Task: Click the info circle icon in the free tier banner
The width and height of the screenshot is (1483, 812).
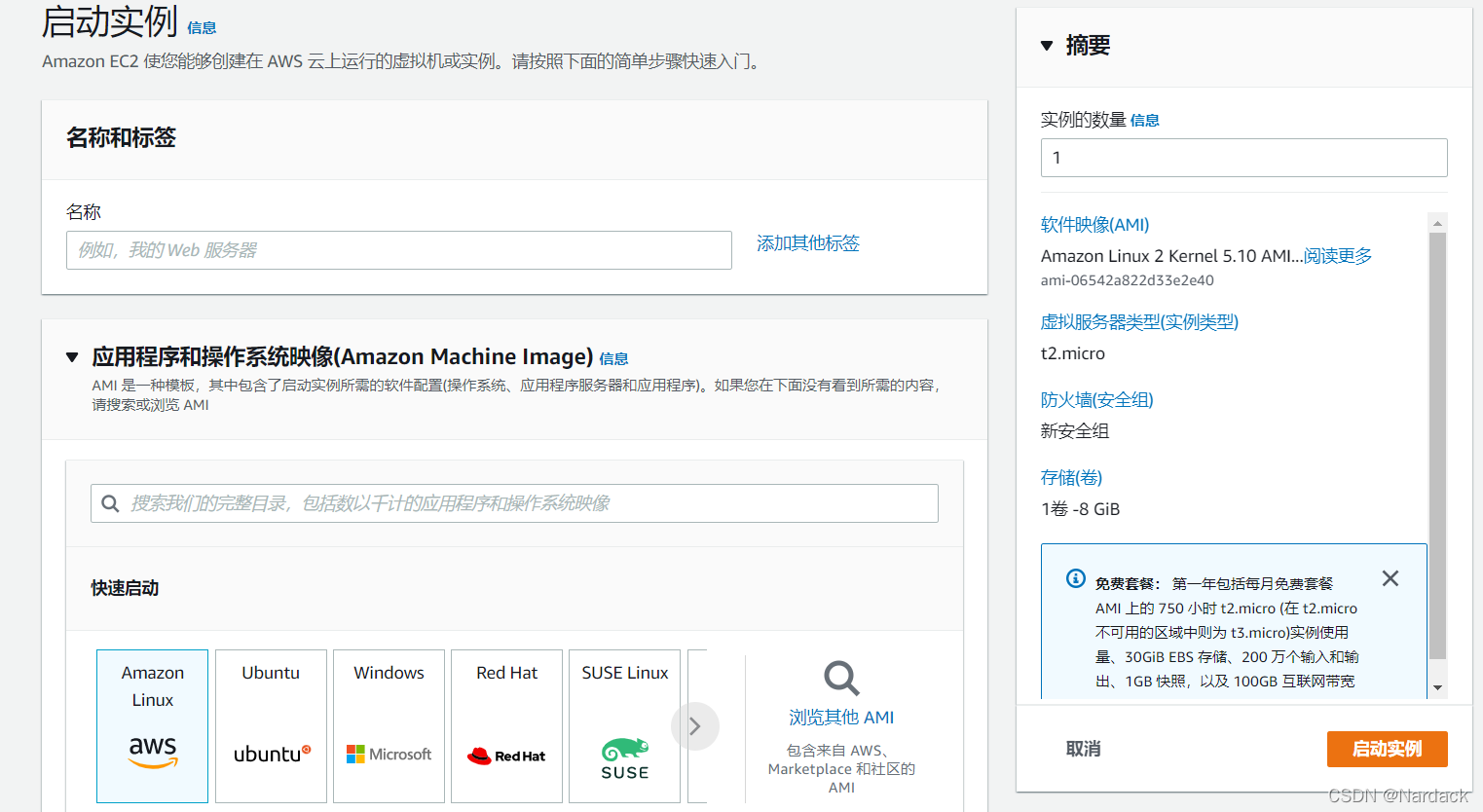Action: pyautogui.click(x=1074, y=578)
